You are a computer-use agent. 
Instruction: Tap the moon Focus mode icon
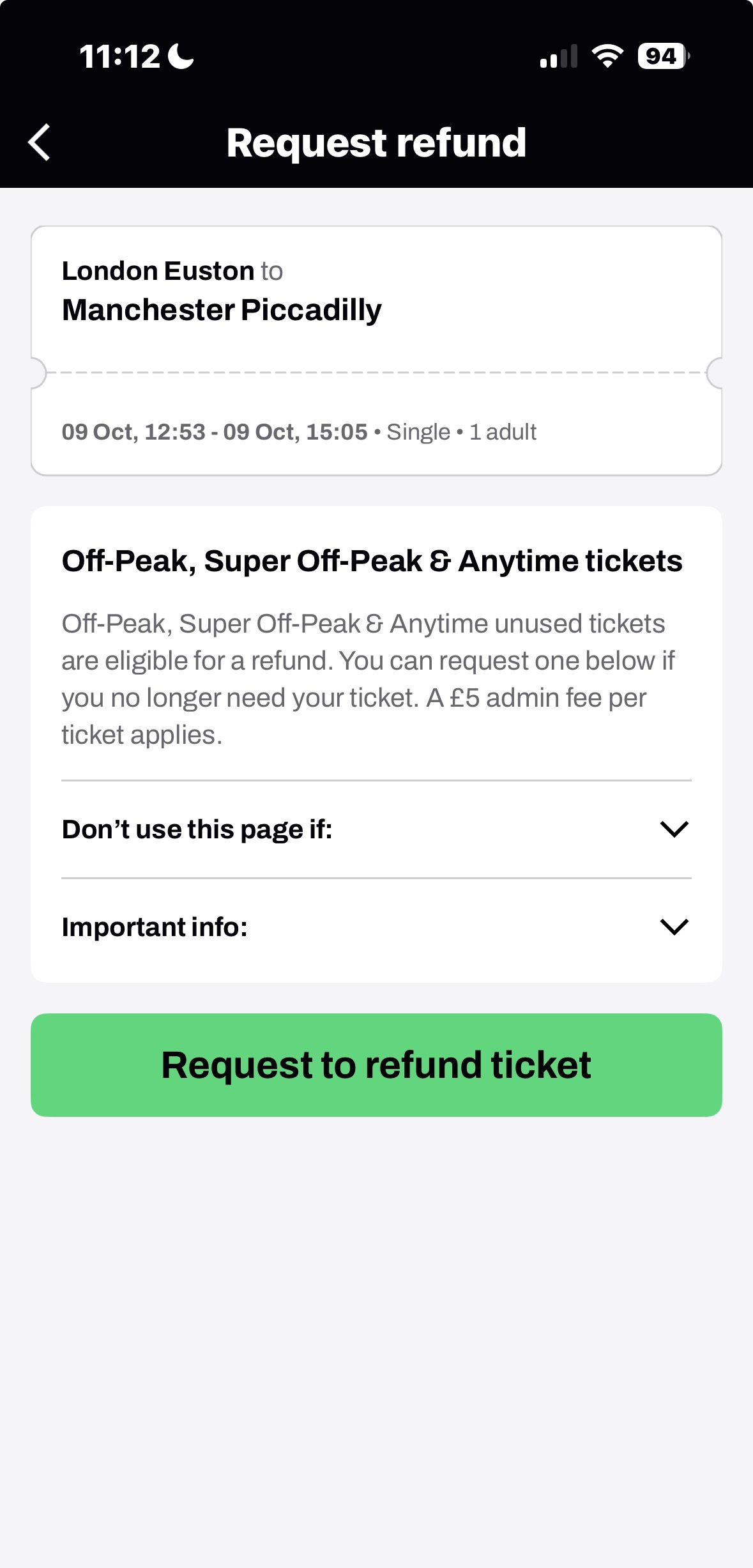(181, 56)
